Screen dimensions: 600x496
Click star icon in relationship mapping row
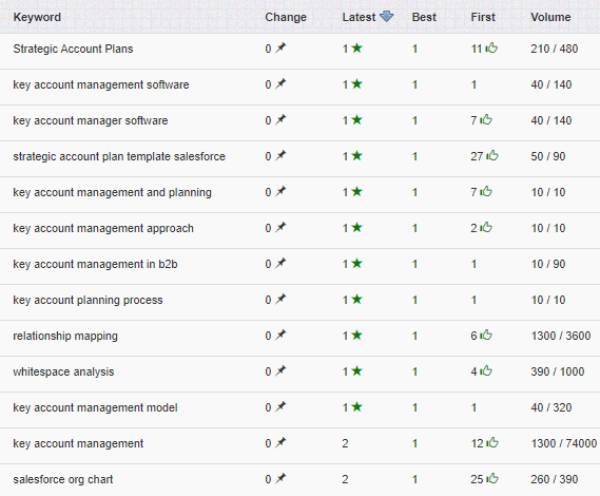coord(357,335)
